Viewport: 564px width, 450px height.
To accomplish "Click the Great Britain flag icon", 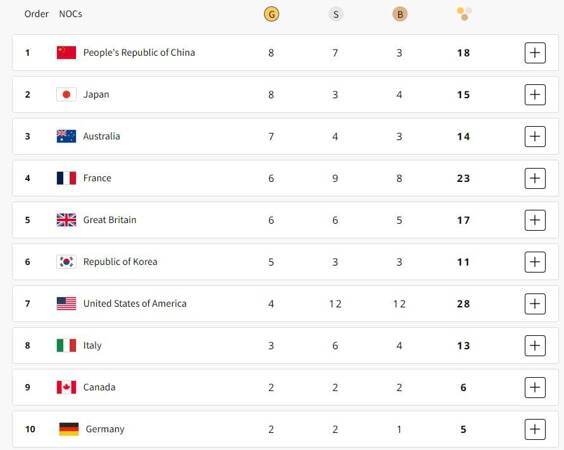I will 66,220.
